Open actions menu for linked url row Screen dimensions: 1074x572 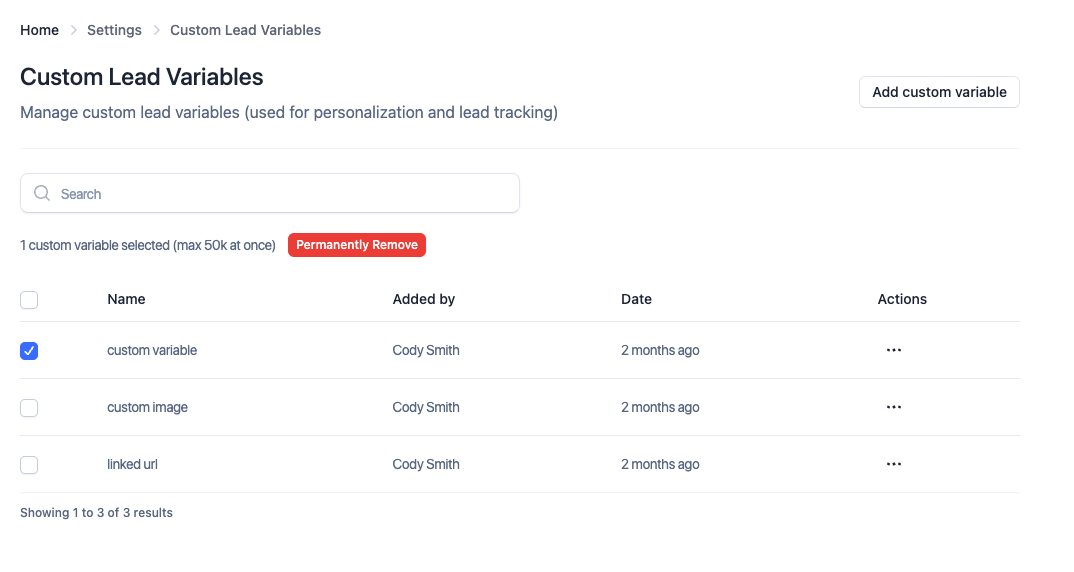coord(894,464)
